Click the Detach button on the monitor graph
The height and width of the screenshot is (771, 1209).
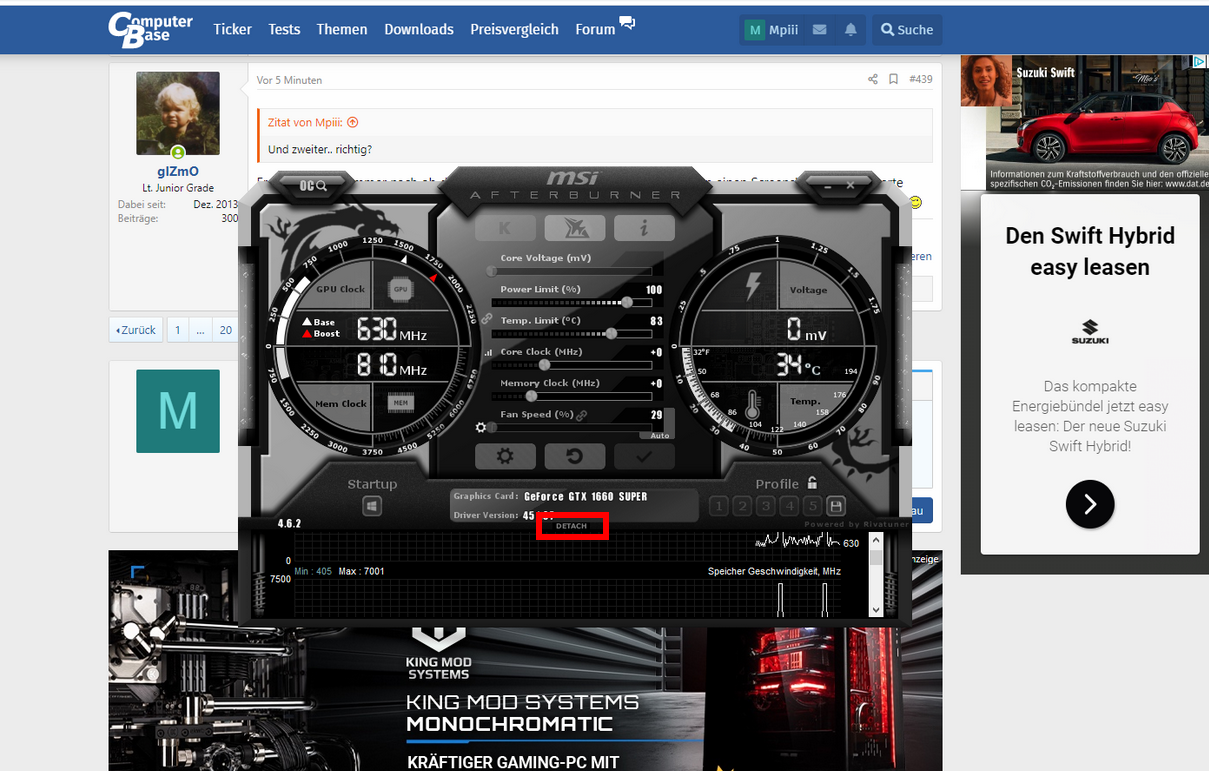coord(572,526)
